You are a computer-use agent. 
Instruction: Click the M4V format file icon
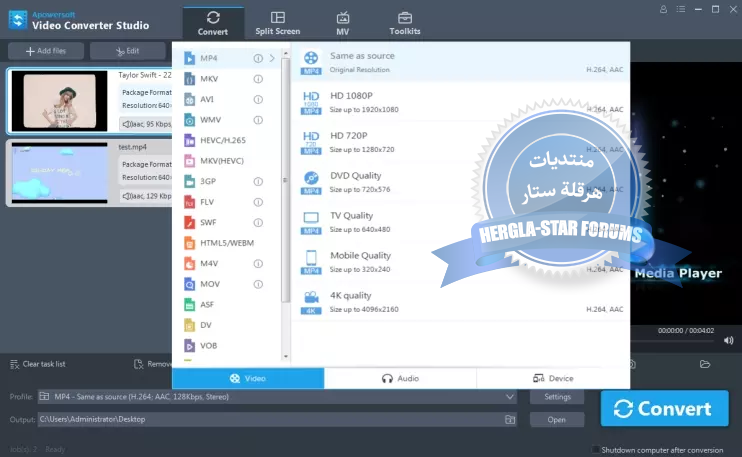click(189, 264)
